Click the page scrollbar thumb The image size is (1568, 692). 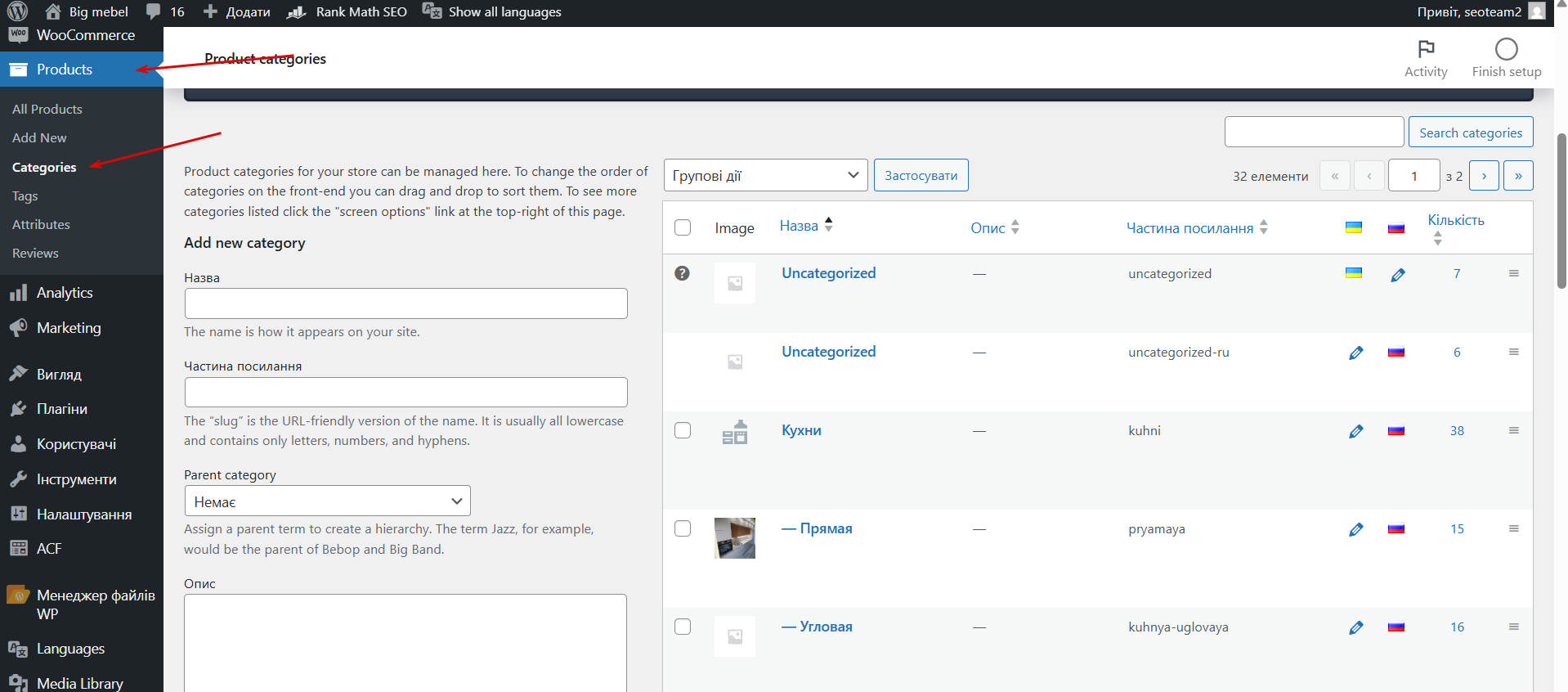point(1561,211)
